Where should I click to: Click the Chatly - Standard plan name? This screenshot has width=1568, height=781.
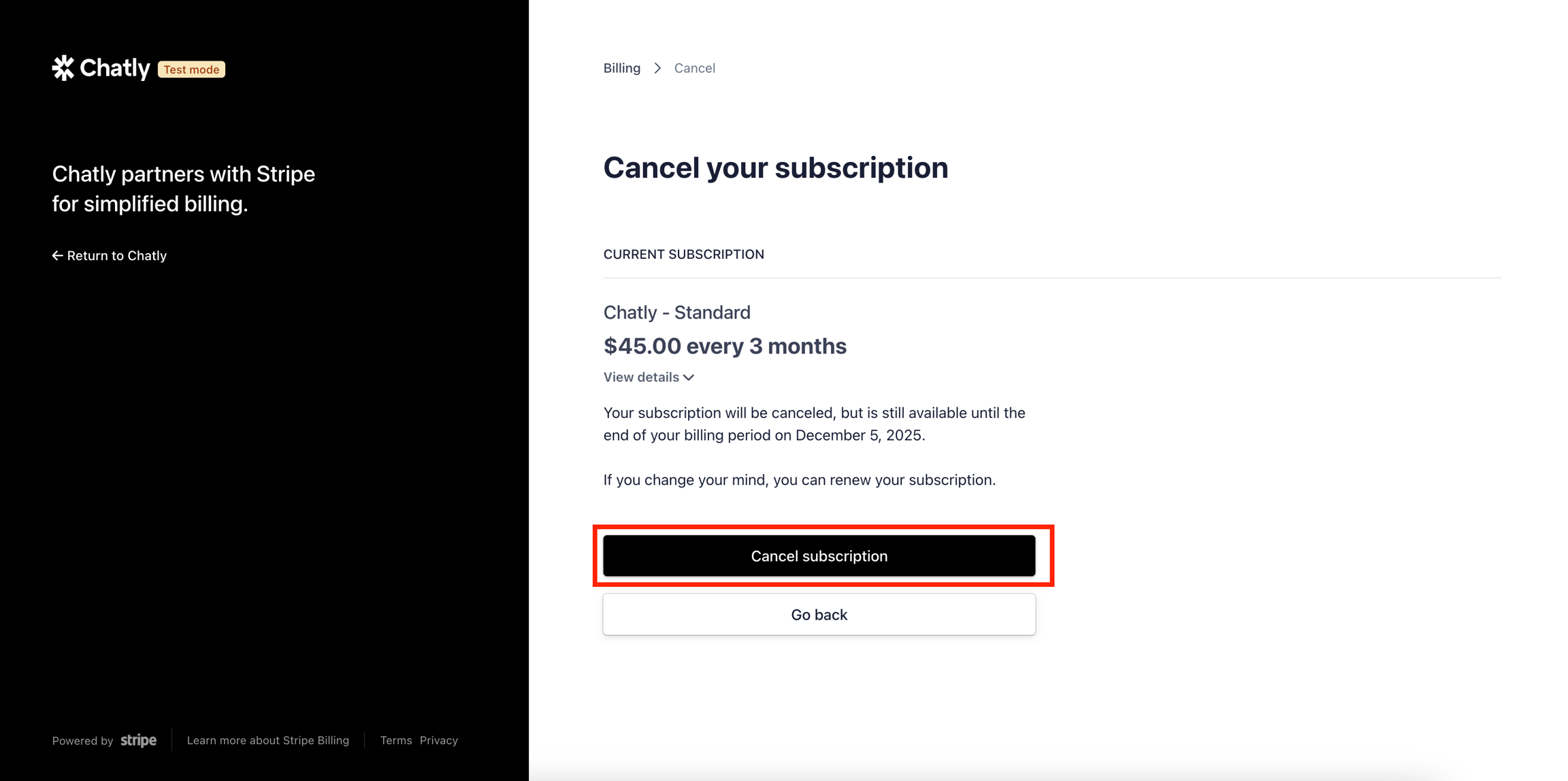tap(676, 313)
